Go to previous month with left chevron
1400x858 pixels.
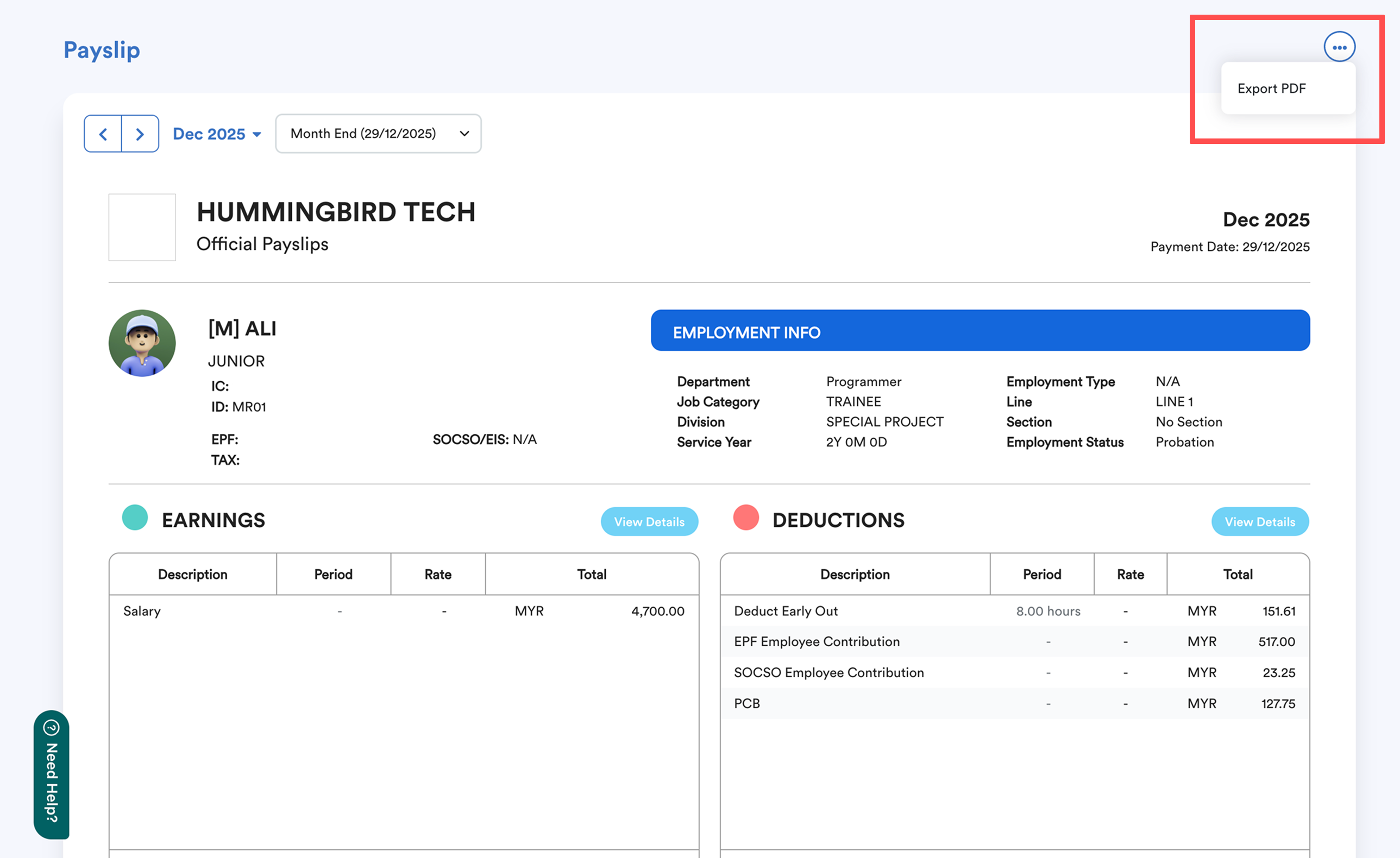(x=103, y=134)
